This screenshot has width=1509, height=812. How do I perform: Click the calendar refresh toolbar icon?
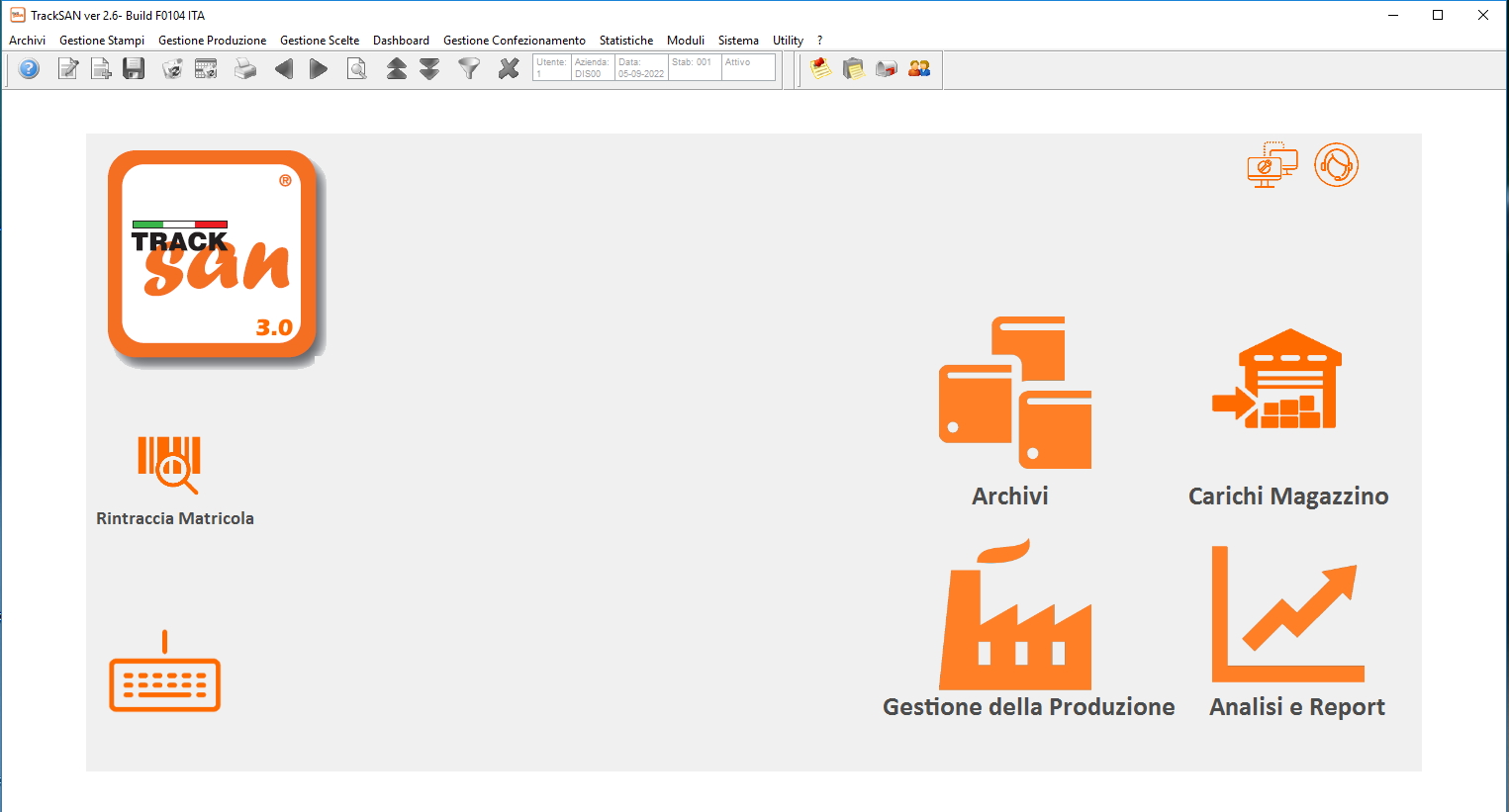[x=206, y=68]
